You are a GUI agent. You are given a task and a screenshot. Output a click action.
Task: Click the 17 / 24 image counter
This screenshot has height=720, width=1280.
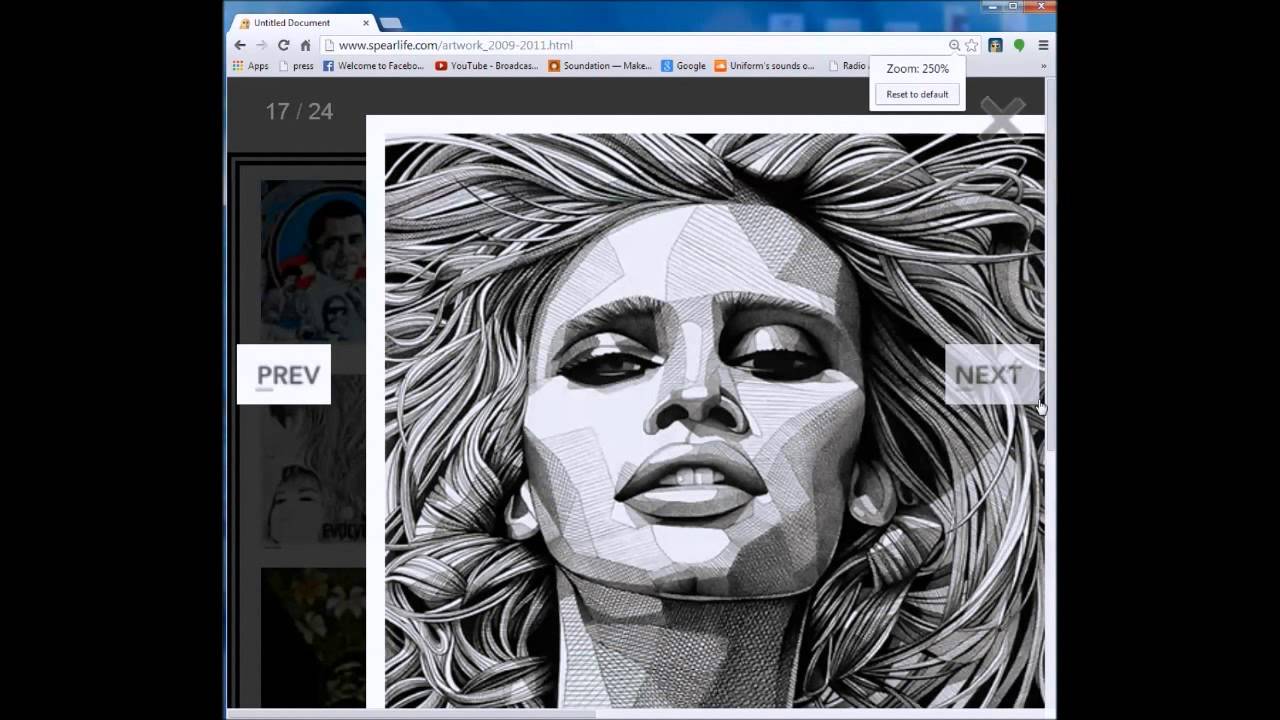coord(299,111)
